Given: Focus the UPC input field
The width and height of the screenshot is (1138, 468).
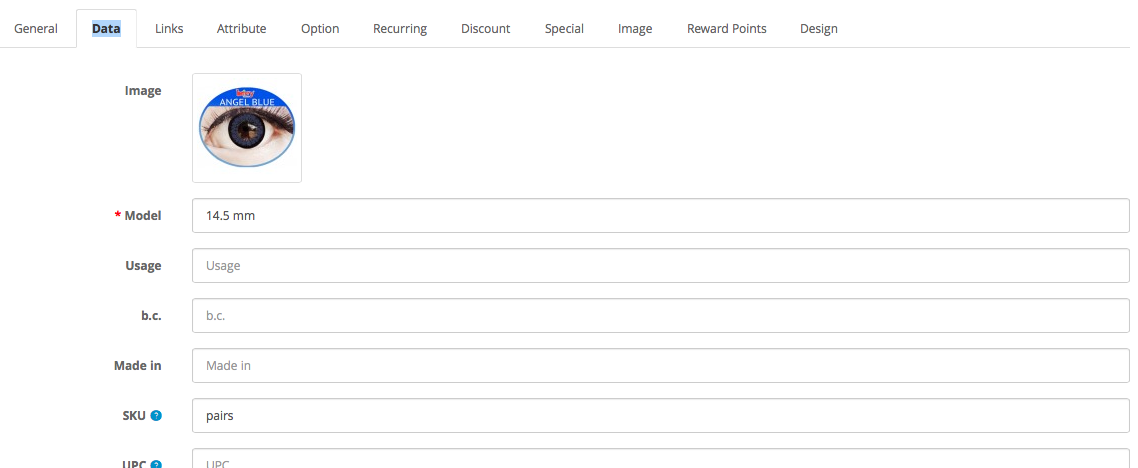Looking at the screenshot, I should (660, 459).
